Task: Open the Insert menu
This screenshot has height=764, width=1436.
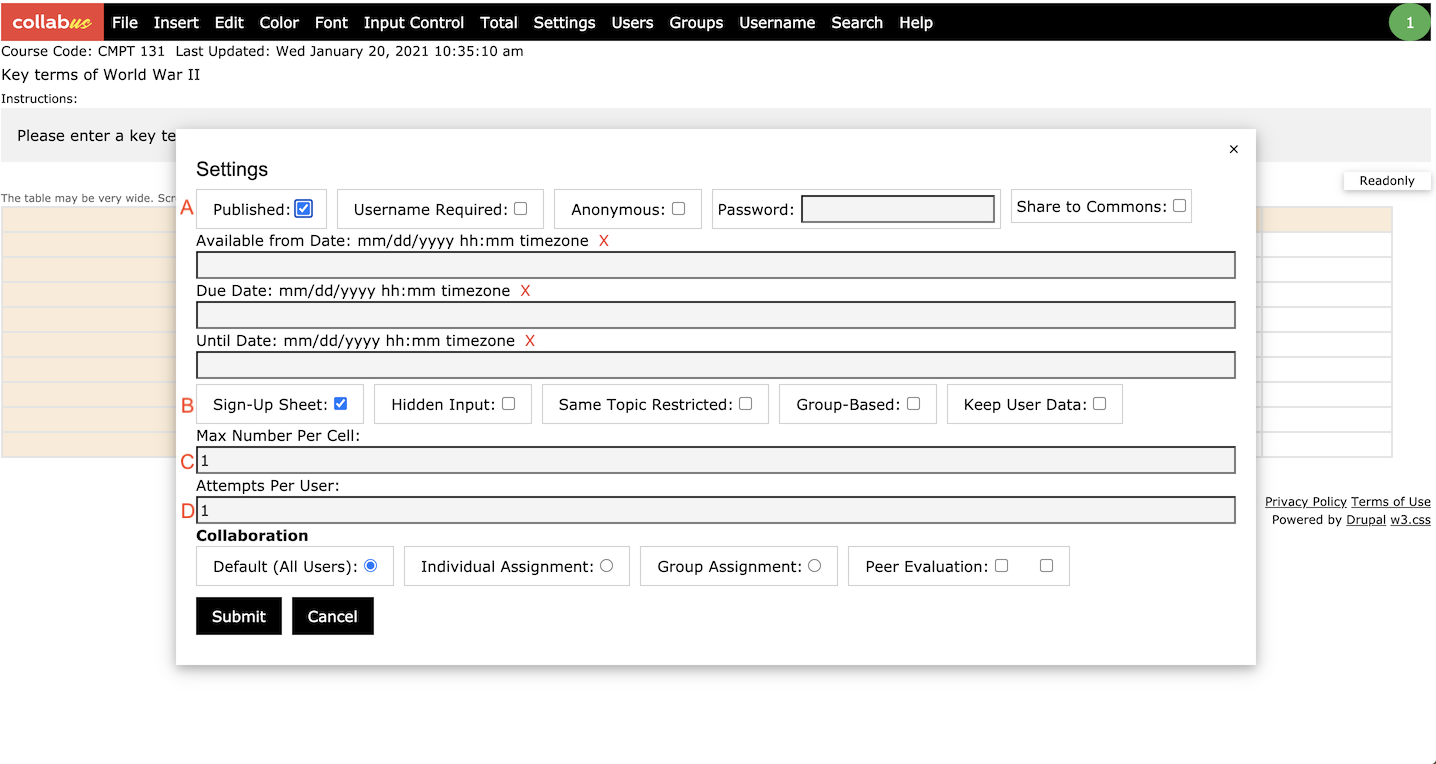Action: (176, 22)
